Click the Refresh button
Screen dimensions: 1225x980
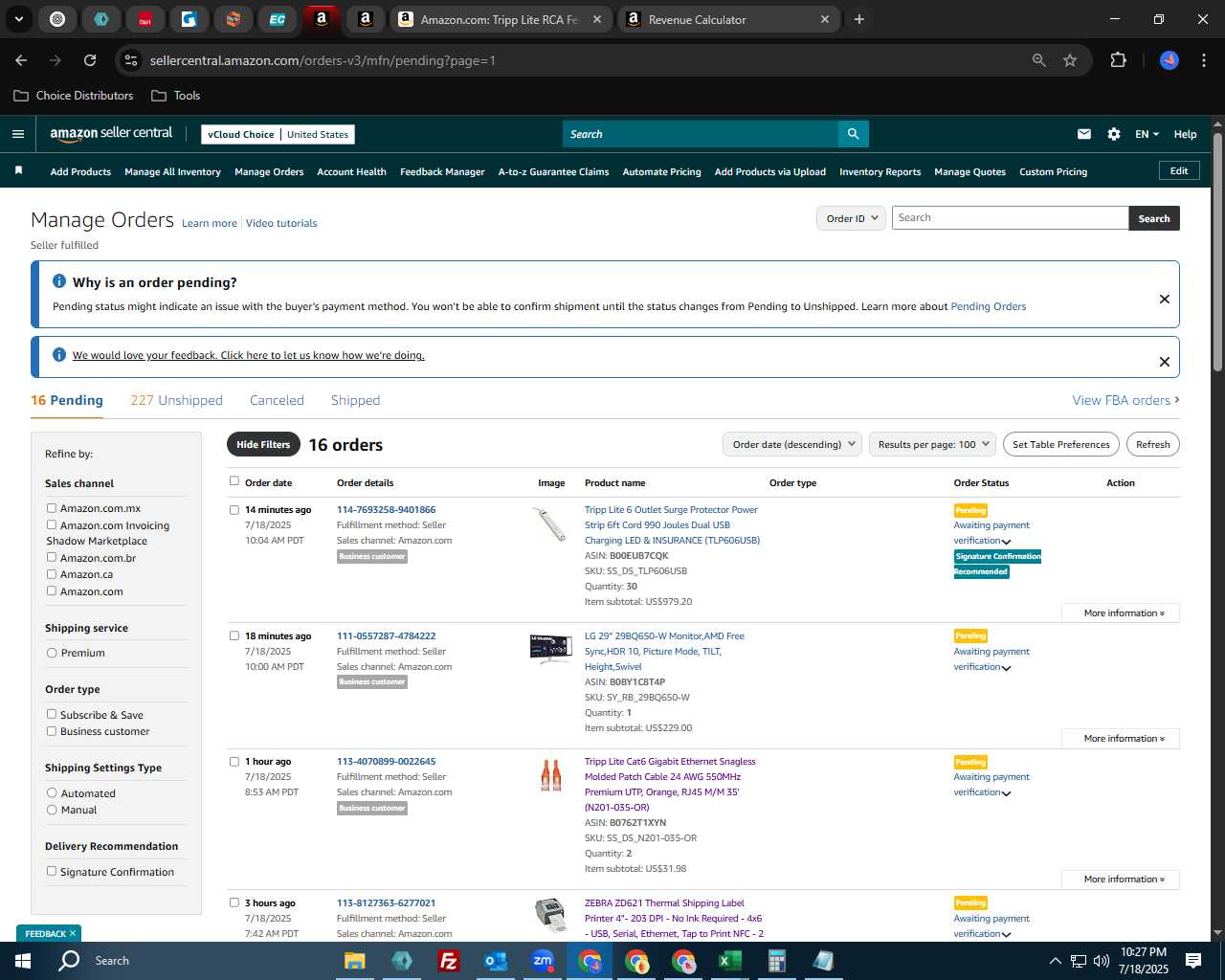[1153, 444]
